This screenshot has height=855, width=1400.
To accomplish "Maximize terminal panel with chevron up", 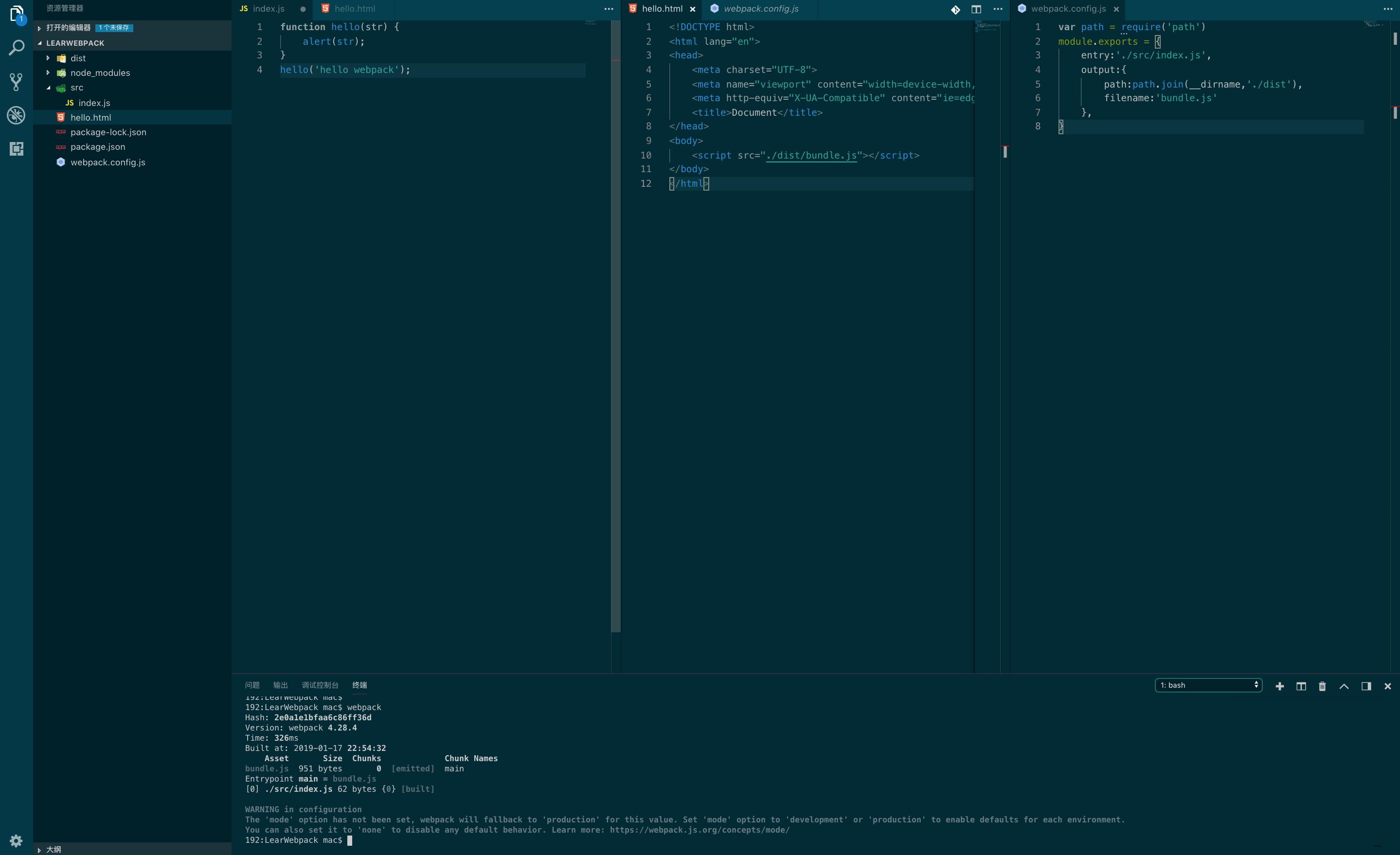I will coord(1344,686).
